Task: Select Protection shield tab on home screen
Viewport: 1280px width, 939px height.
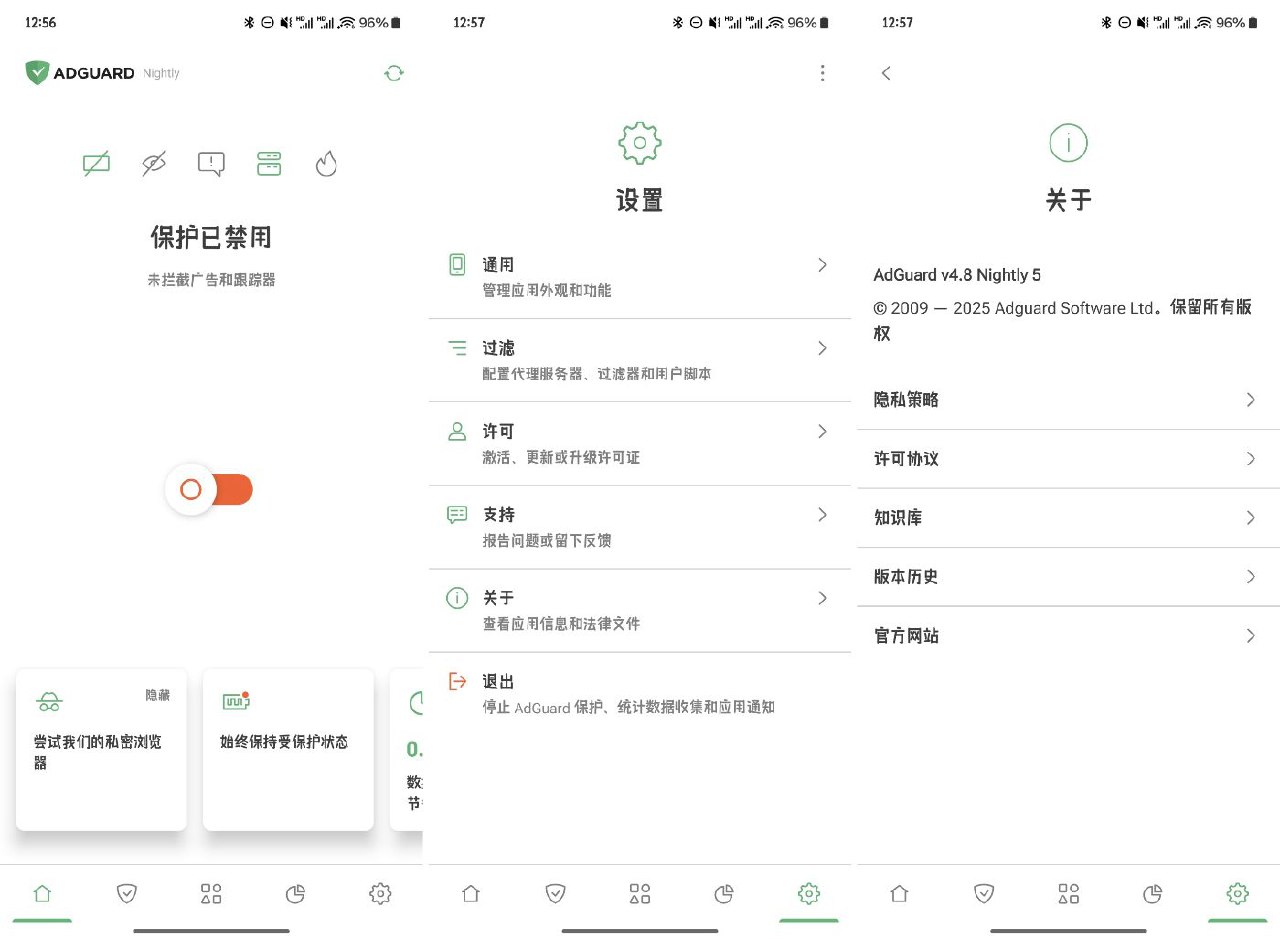Action: 127,893
